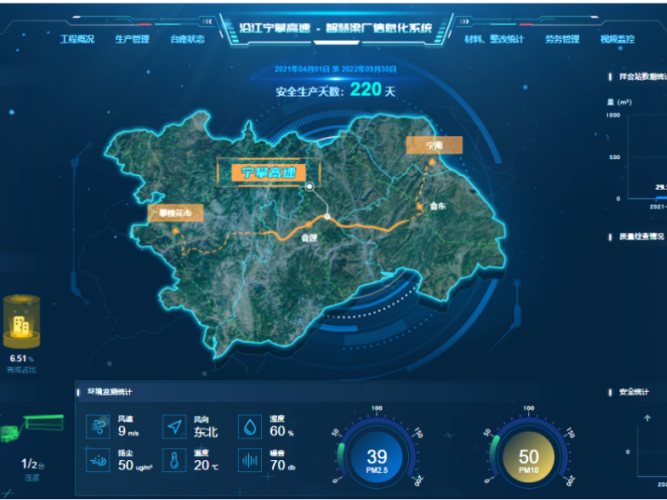Screen dimensions: 667x500
Task: Click the 宁南 location marker label
Action: tap(434, 145)
